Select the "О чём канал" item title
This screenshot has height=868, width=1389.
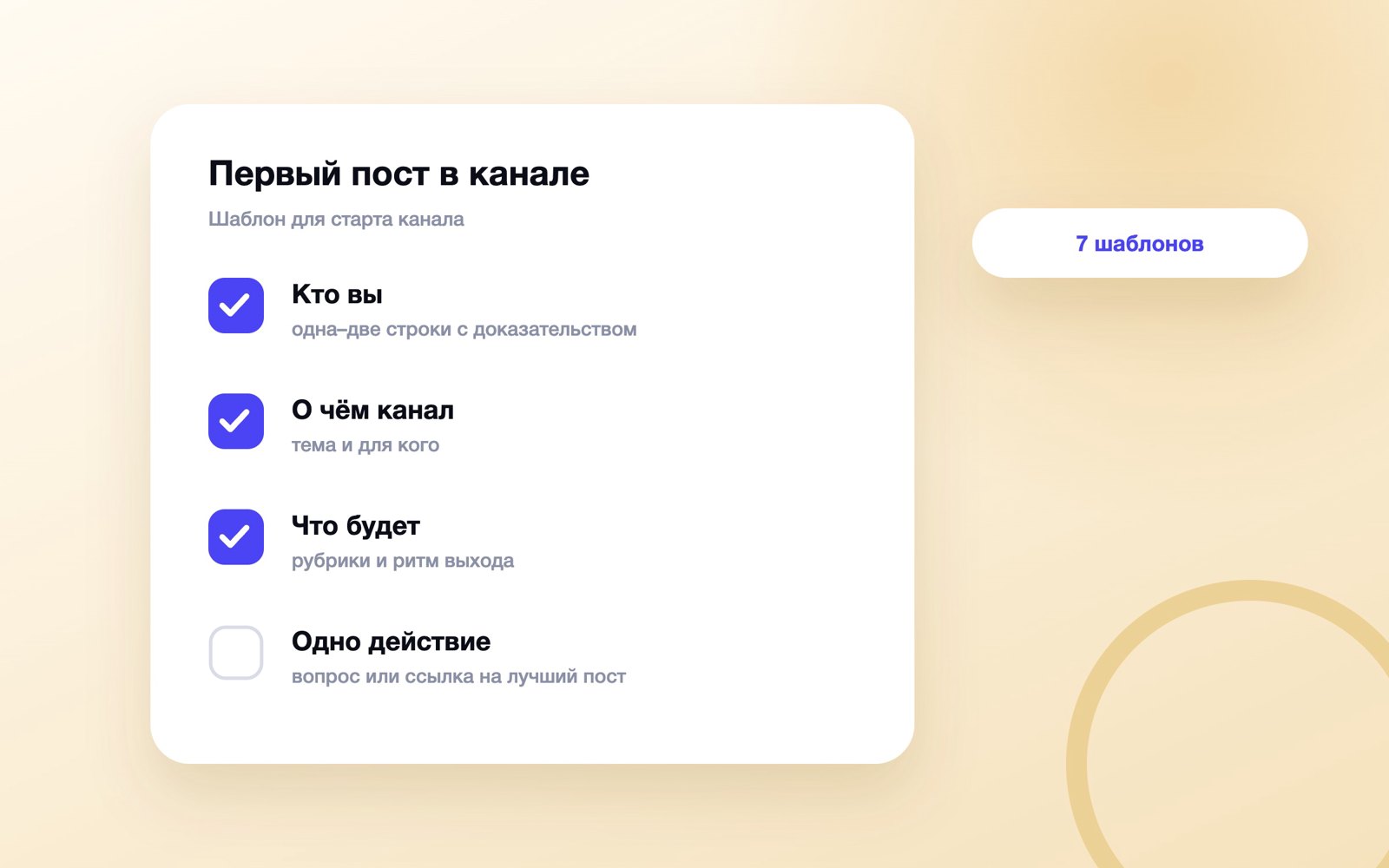click(372, 410)
